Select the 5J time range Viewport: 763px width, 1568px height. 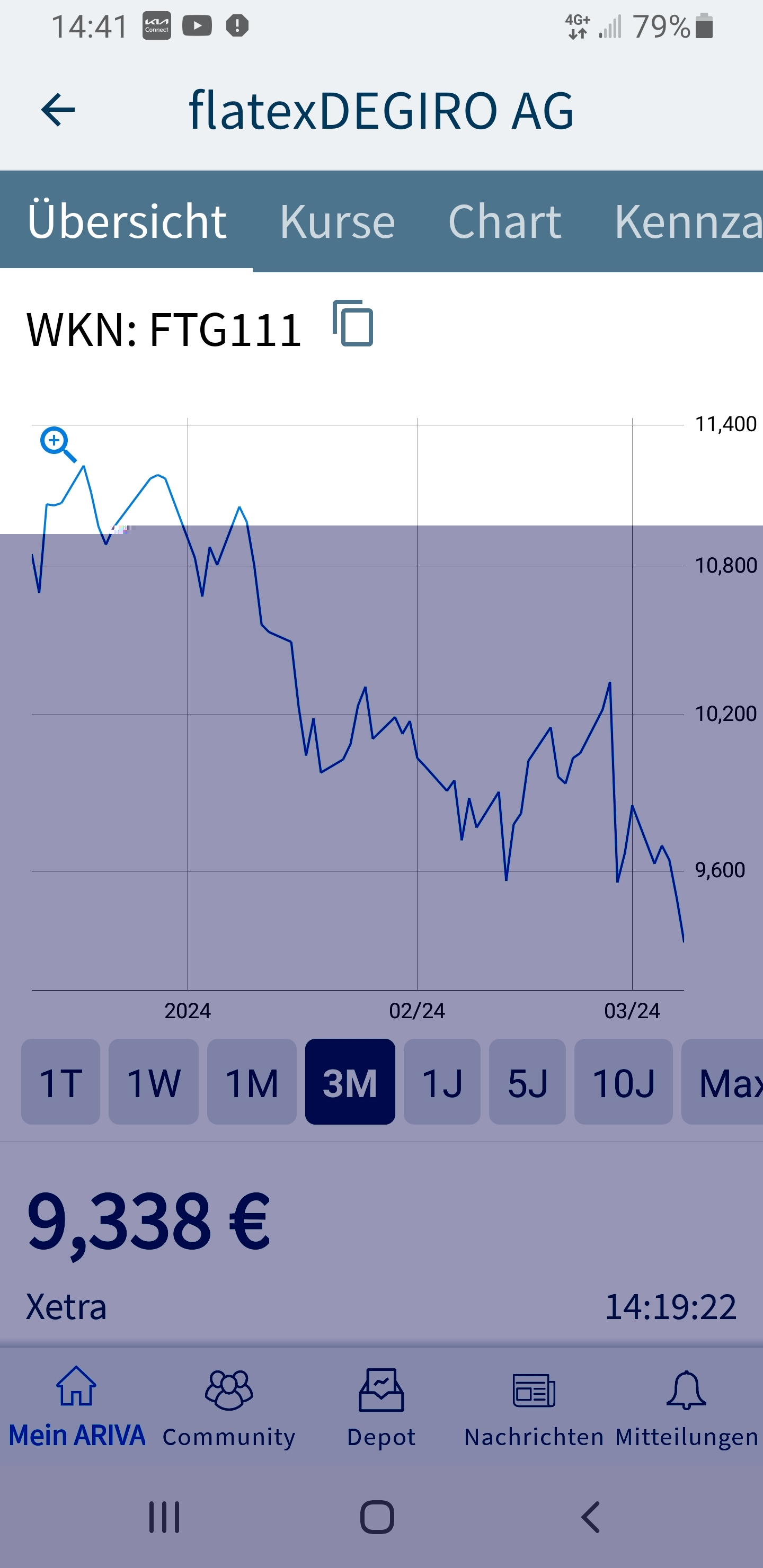pyautogui.click(x=527, y=1082)
